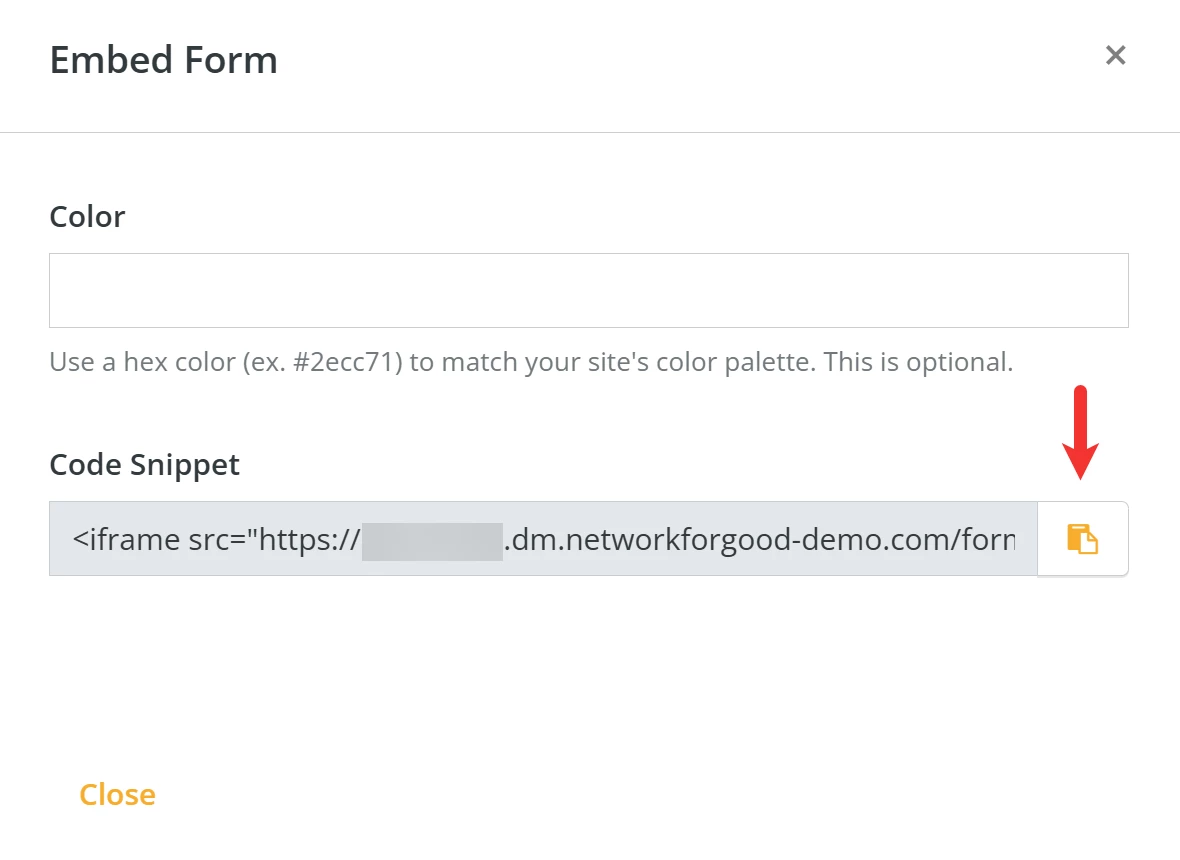Click the orange Close link
Screen dimensions: 1180x860
click(117, 794)
